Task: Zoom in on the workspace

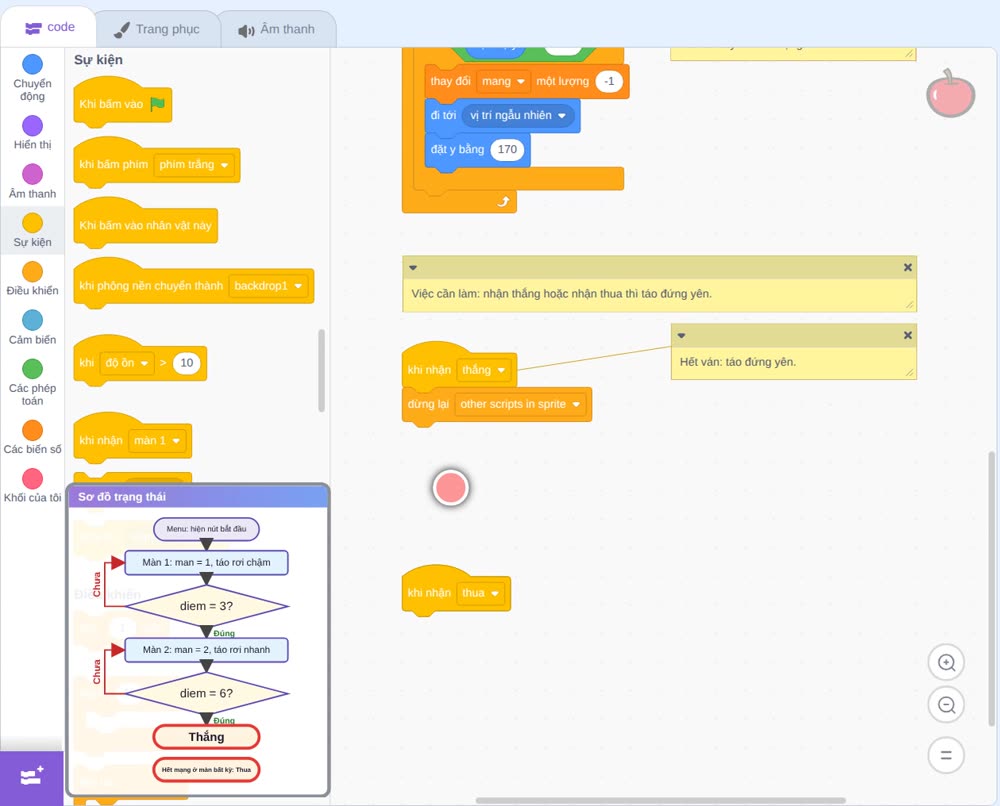Action: click(x=946, y=663)
